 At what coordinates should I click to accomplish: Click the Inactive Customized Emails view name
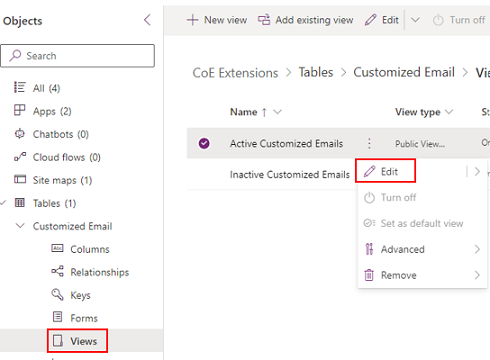tap(290, 174)
